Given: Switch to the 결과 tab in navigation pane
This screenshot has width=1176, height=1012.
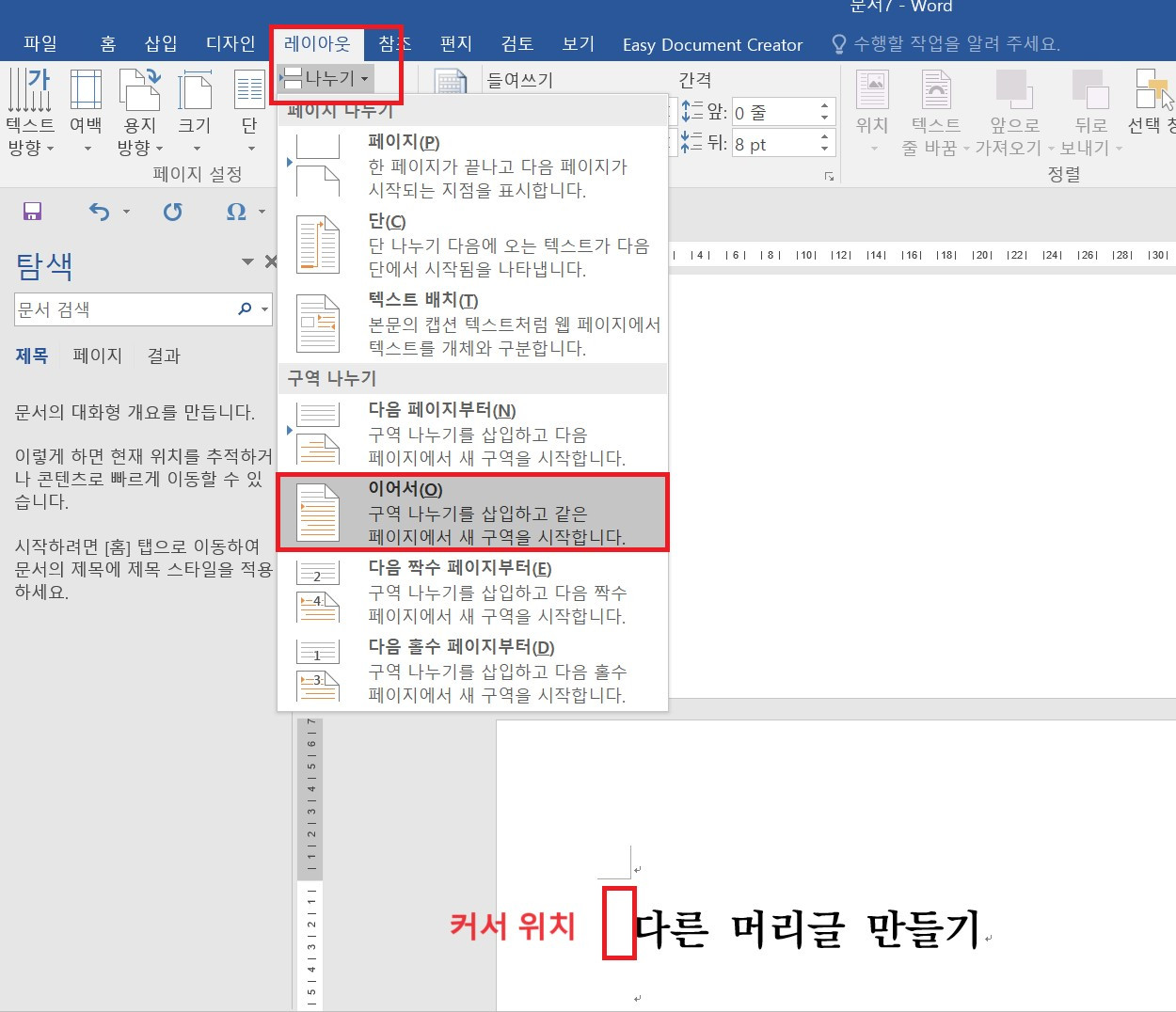Looking at the screenshot, I should coord(163,356).
